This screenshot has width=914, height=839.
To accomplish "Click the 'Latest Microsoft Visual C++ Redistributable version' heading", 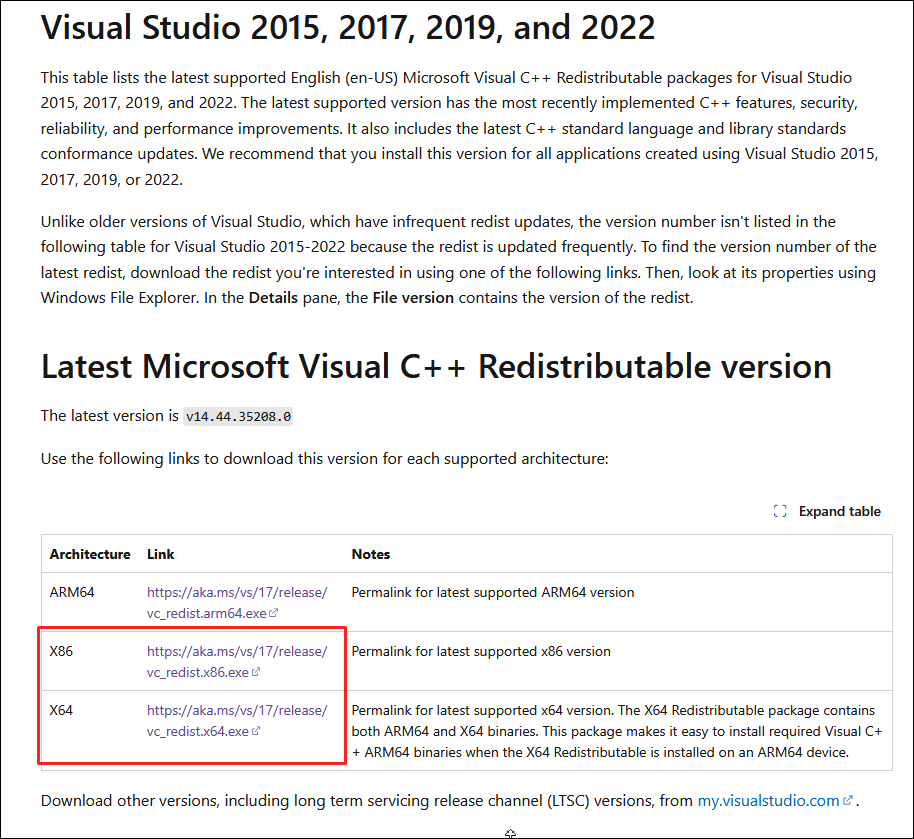I will [x=436, y=367].
